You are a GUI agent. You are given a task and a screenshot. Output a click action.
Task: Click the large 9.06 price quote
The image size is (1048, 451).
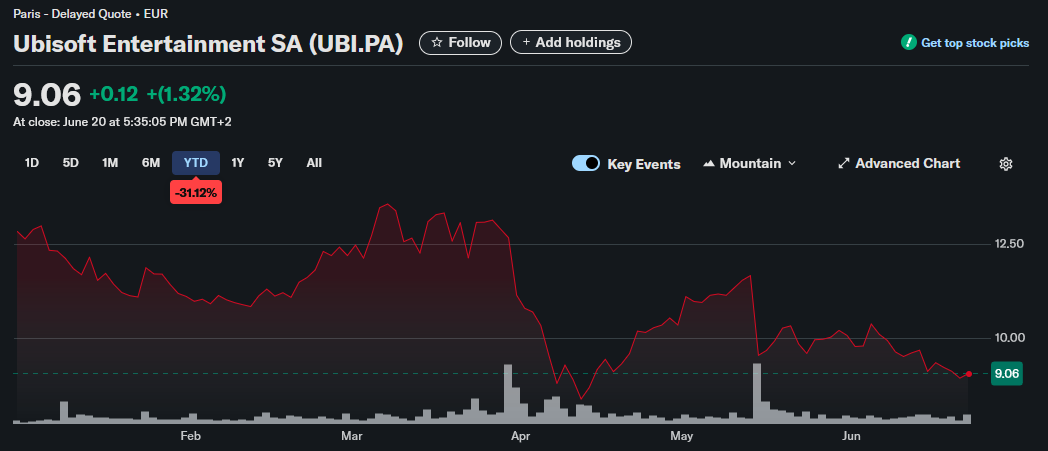pos(47,95)
